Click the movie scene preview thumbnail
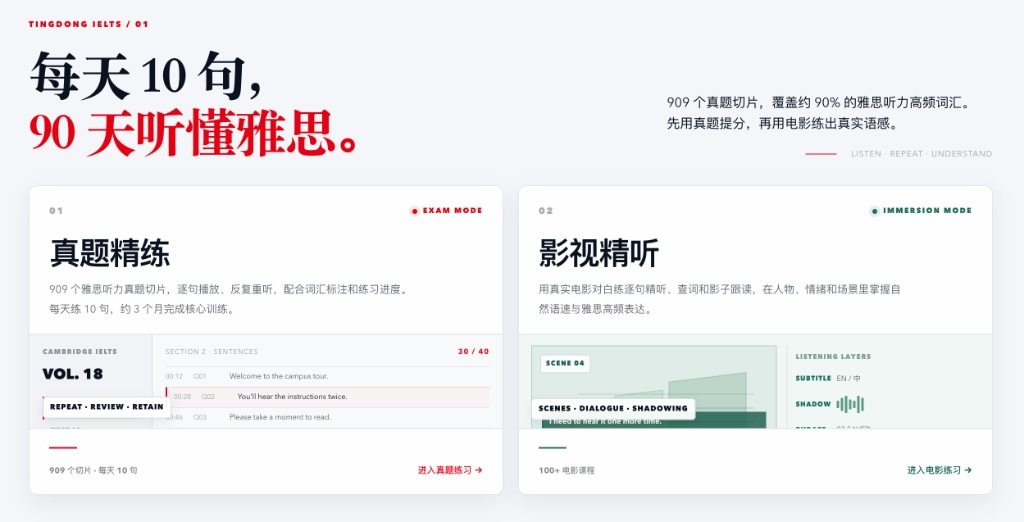 click(654, 387)
